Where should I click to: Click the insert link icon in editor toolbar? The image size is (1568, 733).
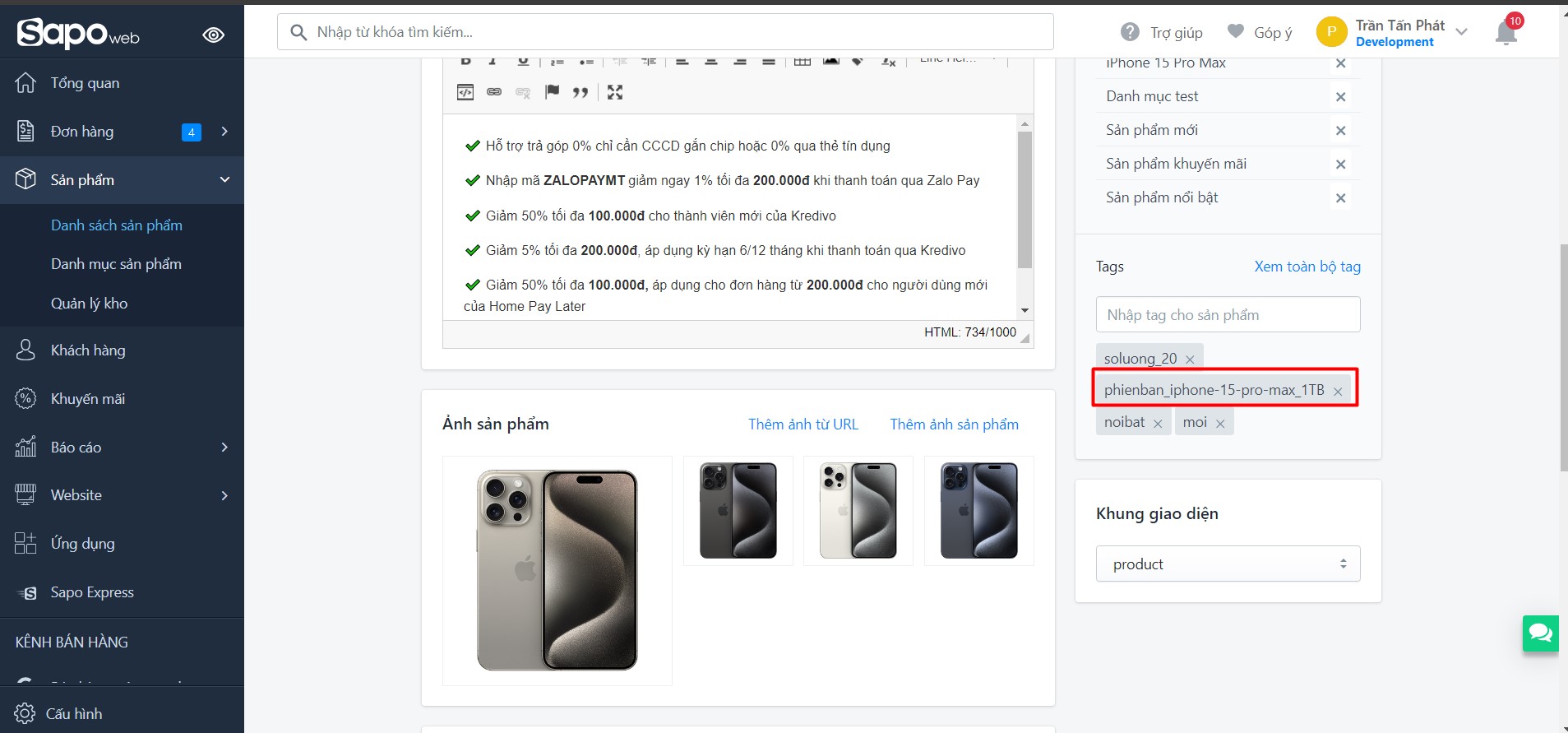494,92
